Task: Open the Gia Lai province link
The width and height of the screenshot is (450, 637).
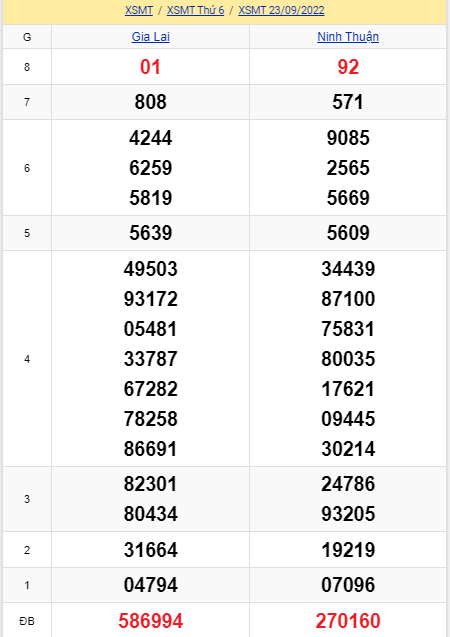Action: 150,37
